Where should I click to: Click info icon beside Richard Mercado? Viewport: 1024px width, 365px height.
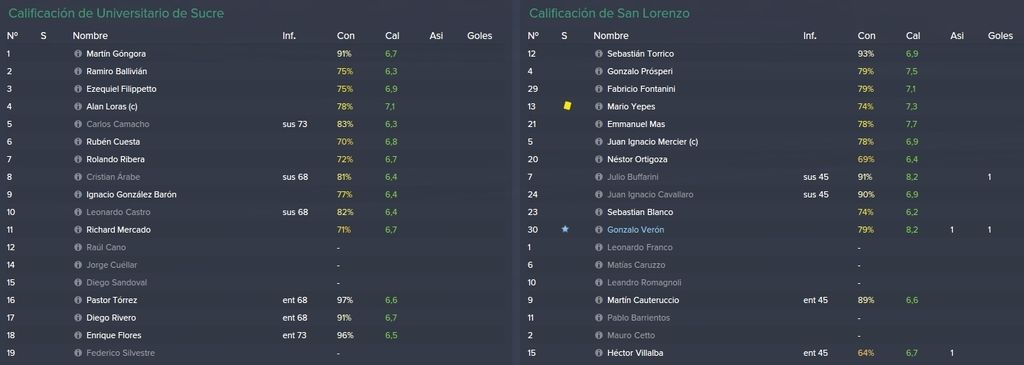click(78, 230)
